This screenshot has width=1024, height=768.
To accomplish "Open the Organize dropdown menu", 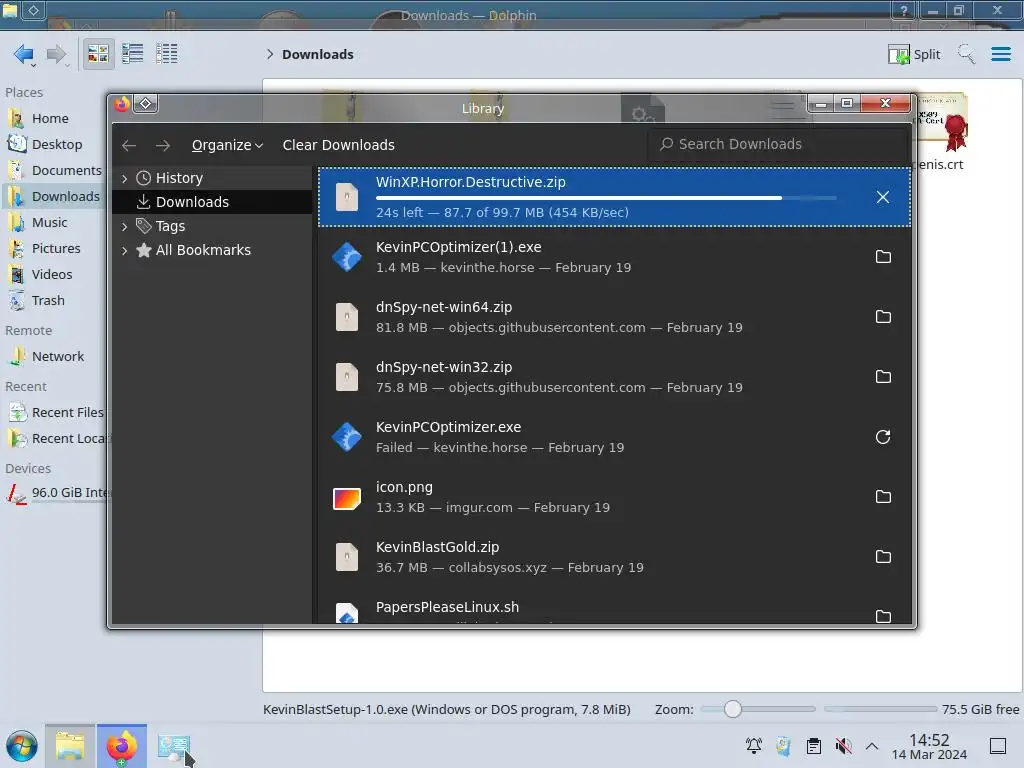I will [x=227, y=145].
